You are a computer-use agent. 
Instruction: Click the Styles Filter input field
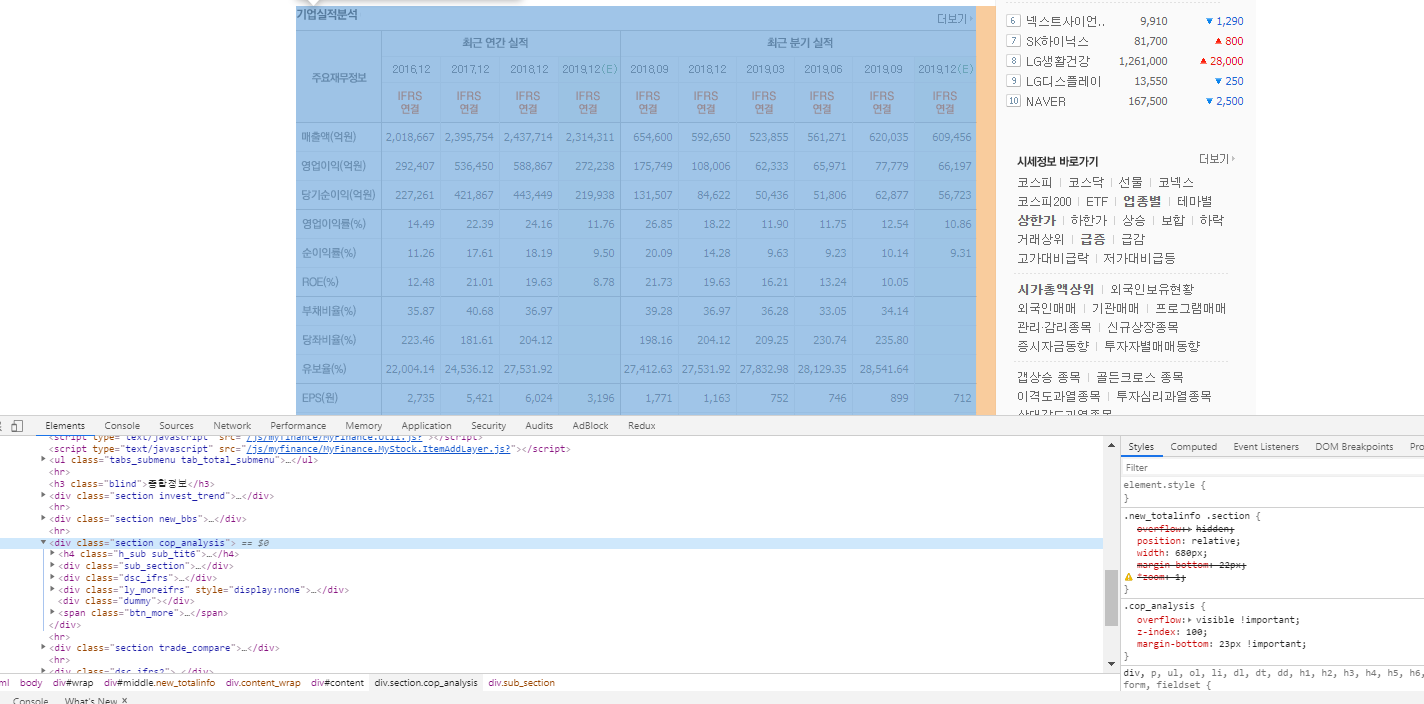coord(1270,467)
